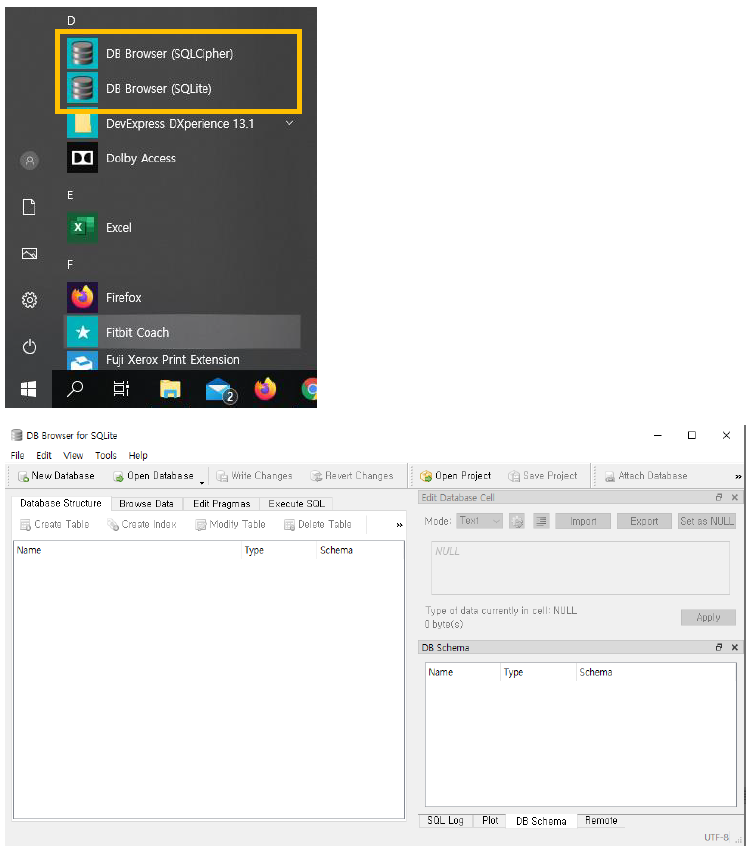Click New Database toolbar button

coord(56,476)
